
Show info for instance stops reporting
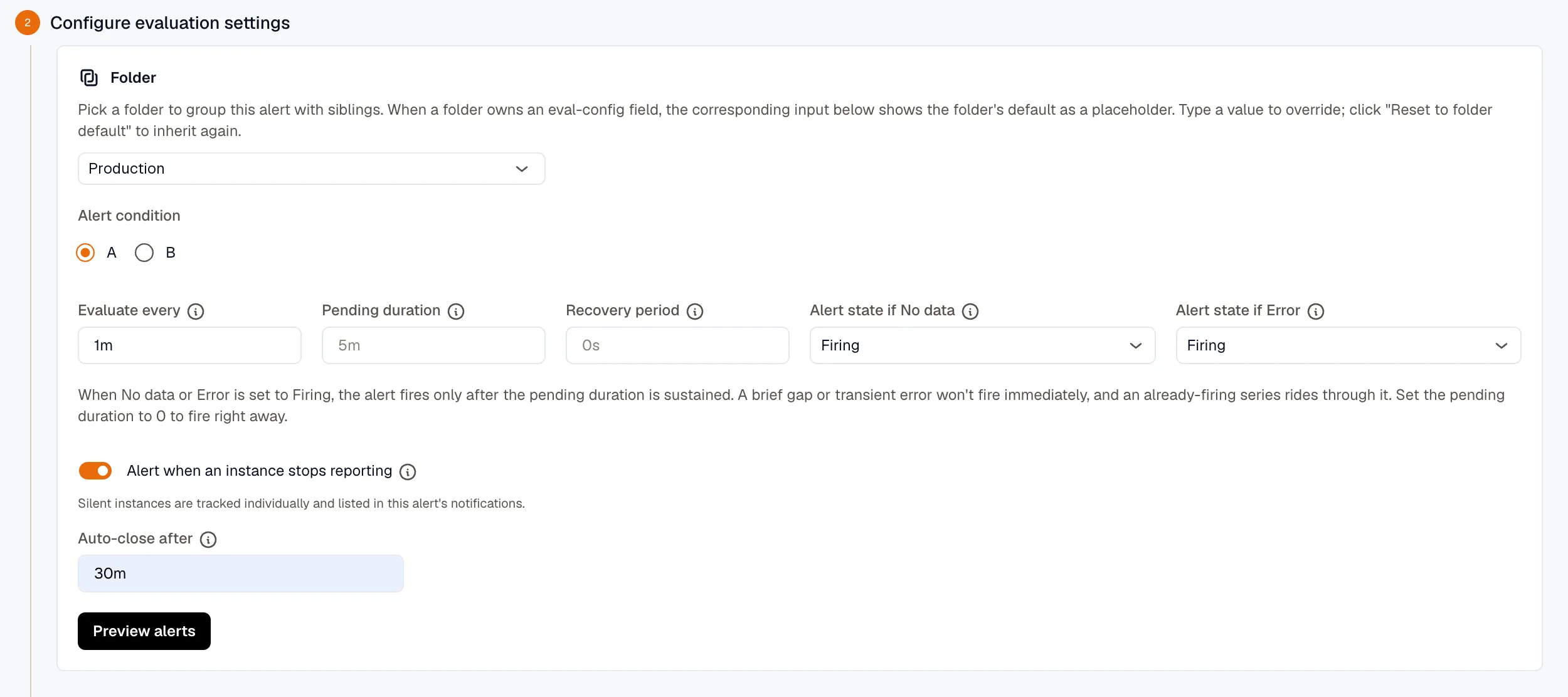(408, 472)
